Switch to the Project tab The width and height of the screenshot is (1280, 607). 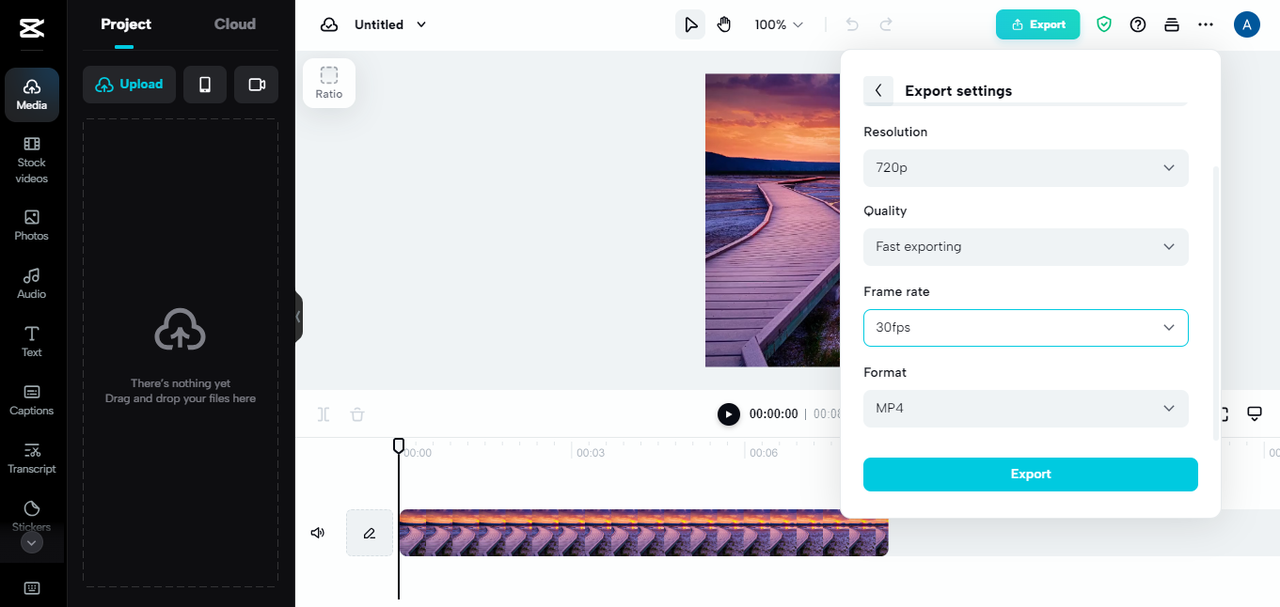click(126, 23)
